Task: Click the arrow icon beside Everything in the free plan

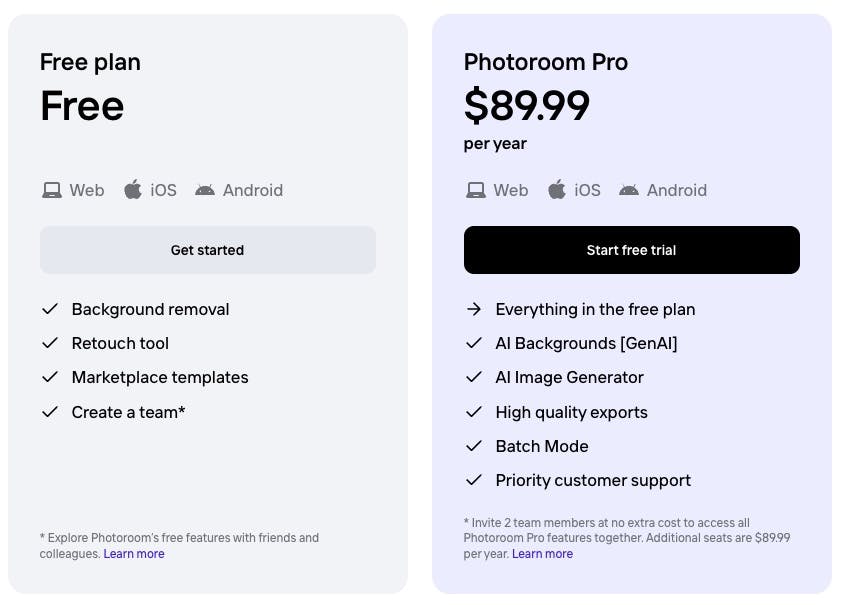Action: (474, 309)
